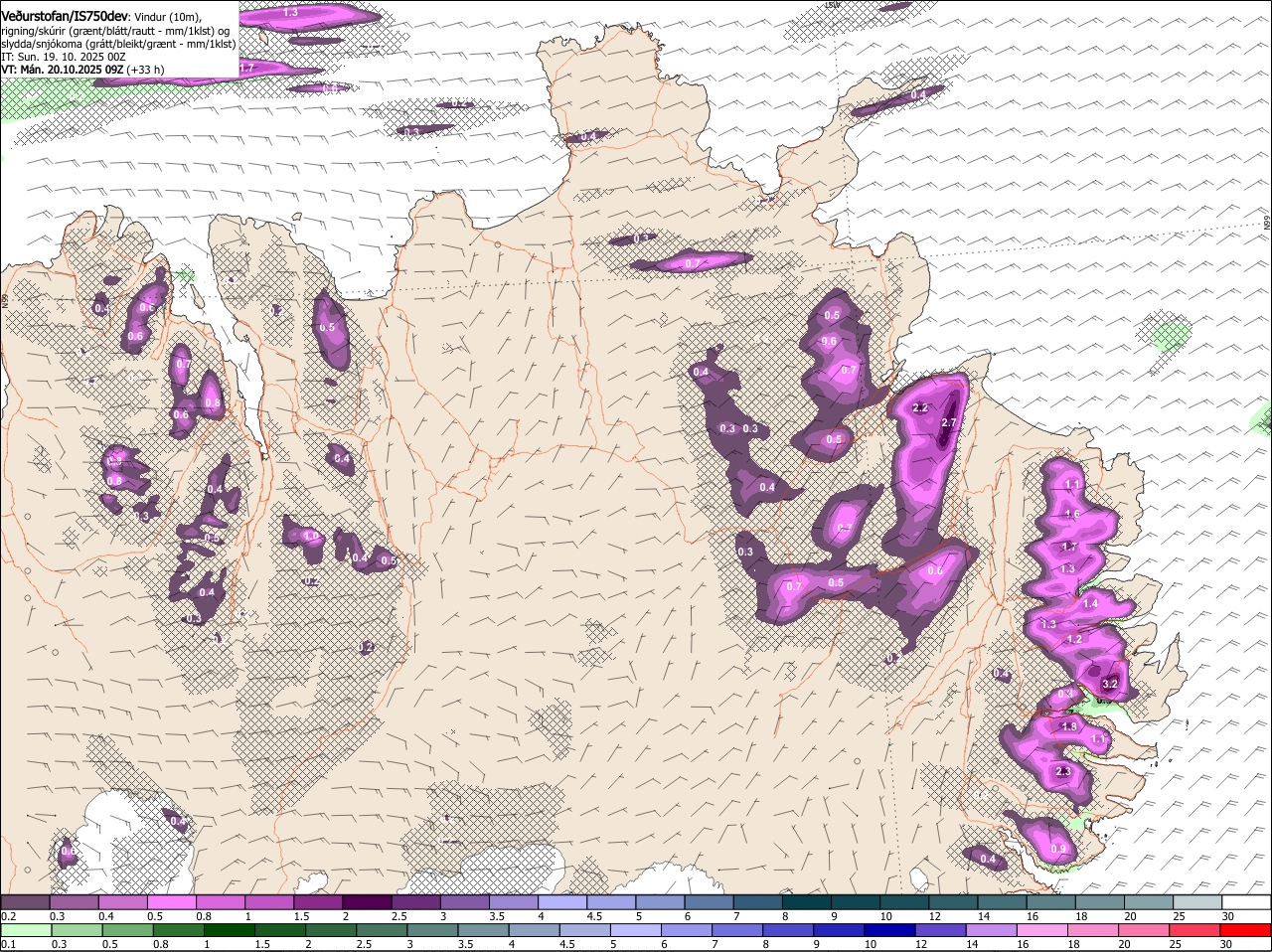
Task: Select the 2–2.5 green rain legend swatch
Action: 331,930
